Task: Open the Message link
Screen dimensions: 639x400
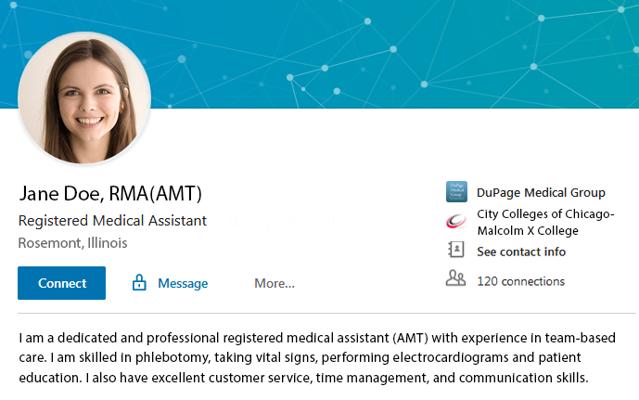Action: point(183,283)
